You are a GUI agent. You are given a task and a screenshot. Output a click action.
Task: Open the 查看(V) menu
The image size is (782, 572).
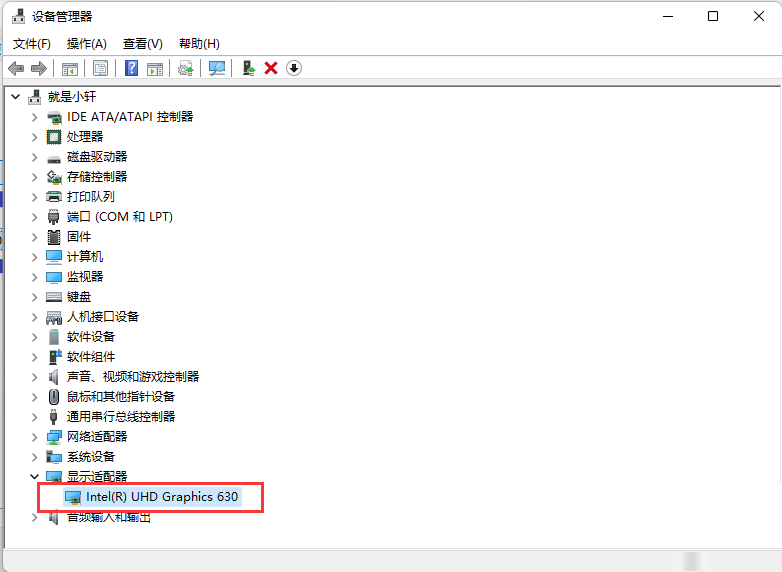(143, 44)
